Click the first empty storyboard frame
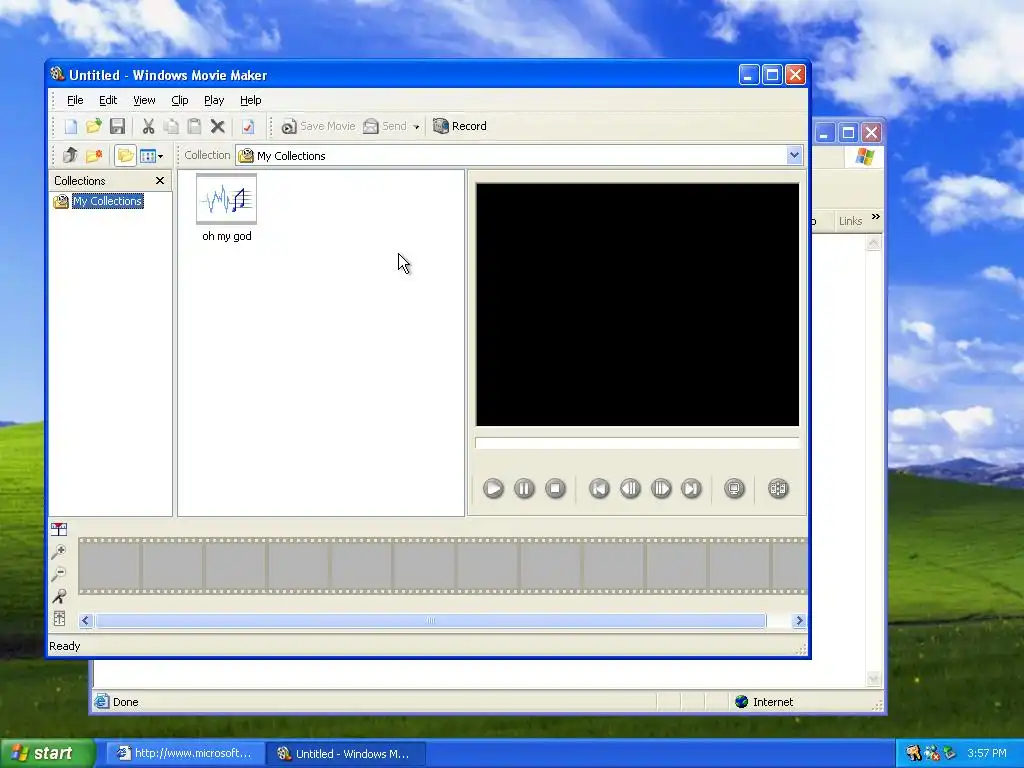 110,566
